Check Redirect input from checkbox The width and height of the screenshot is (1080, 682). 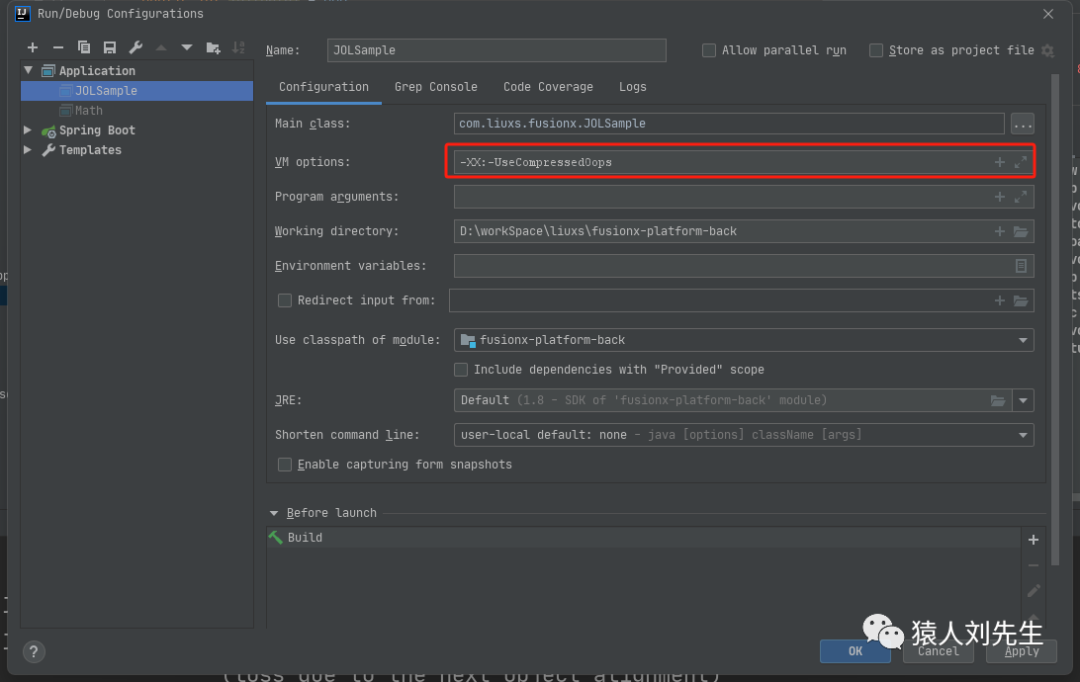click(x=284, y=300)
